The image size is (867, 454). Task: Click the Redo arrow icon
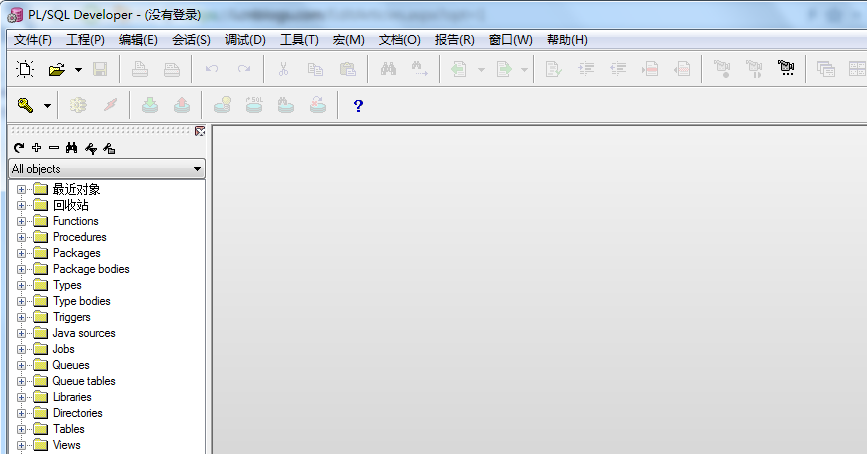pyautogui.click(x=244, y=69)
